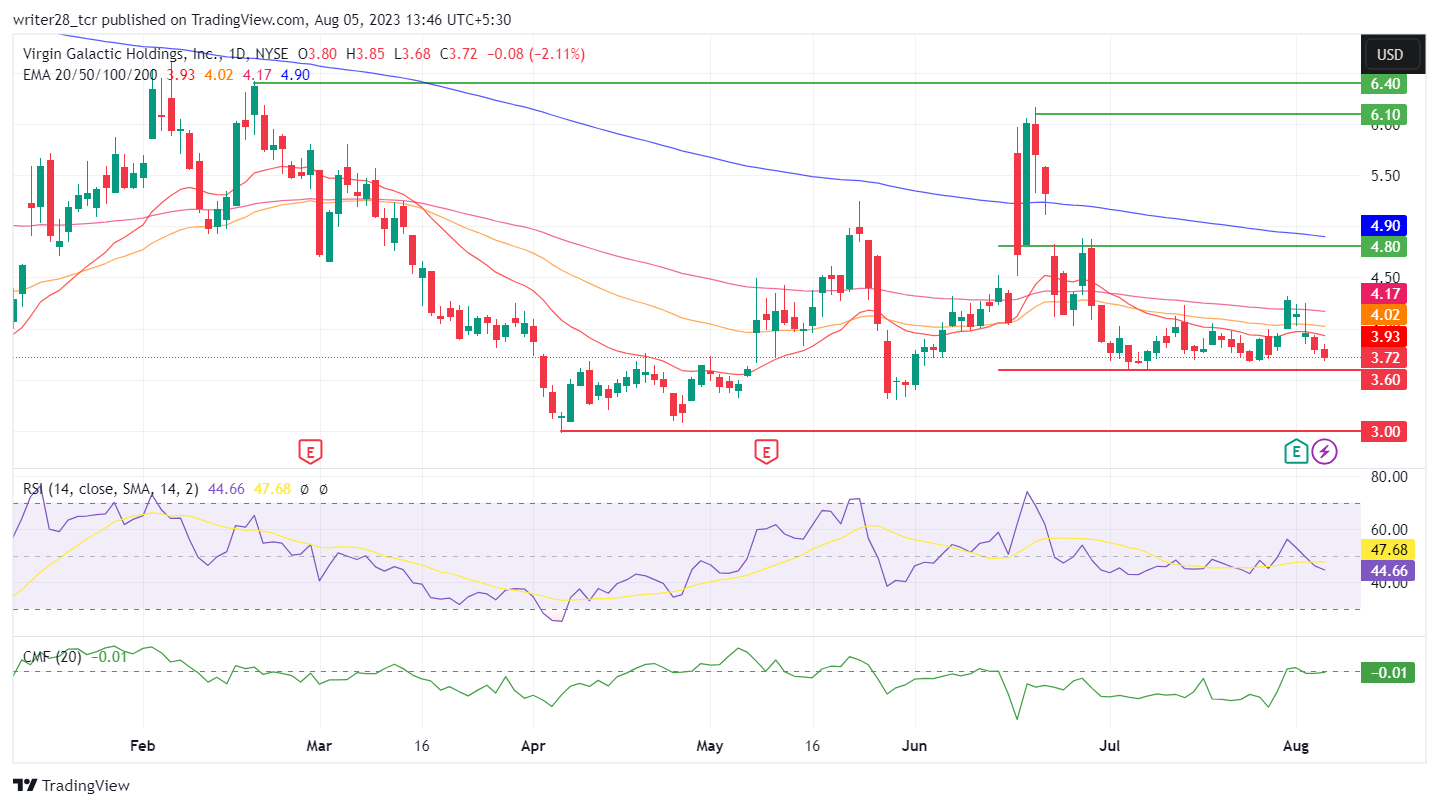Click the green -0.01 CMF axis label
Screen dimensions: 1439x807
click(x=1388, y=672)
